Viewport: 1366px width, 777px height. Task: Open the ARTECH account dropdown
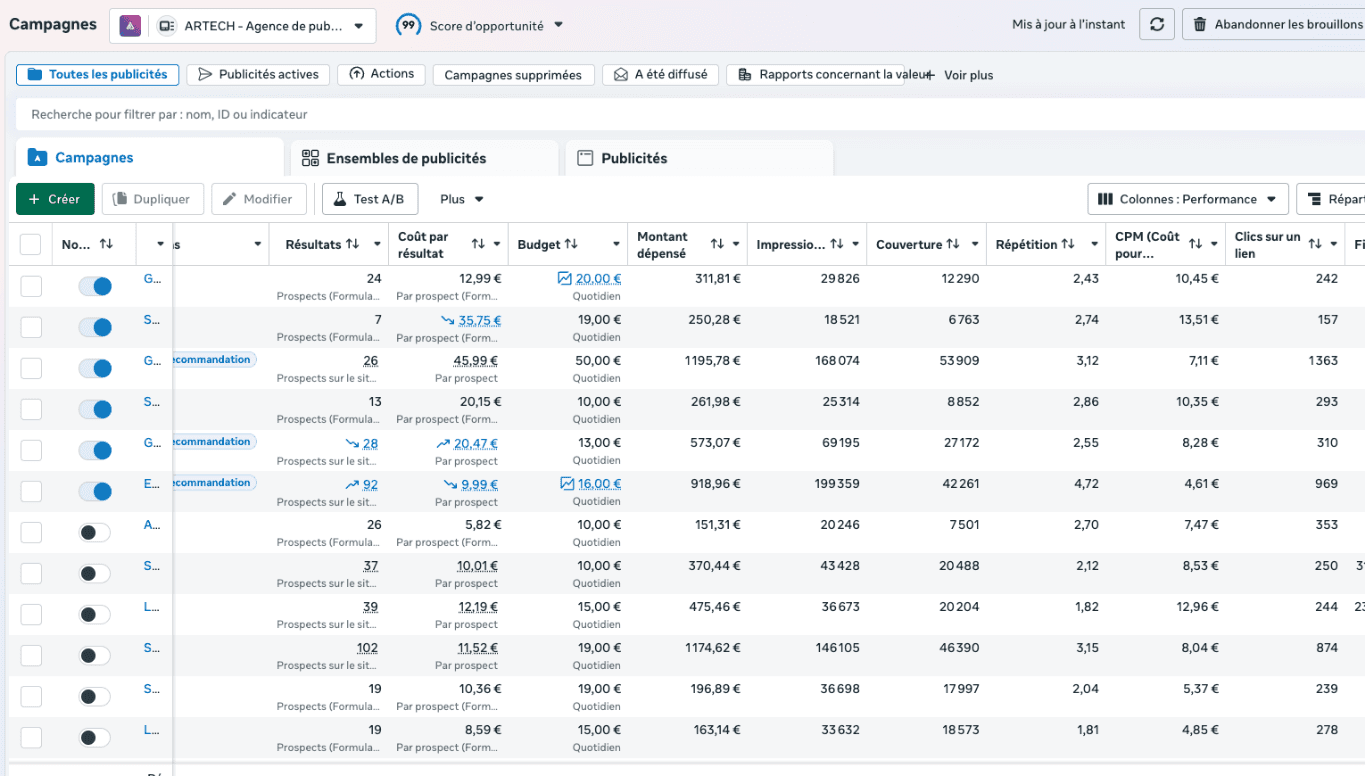[x=243, y=26]
